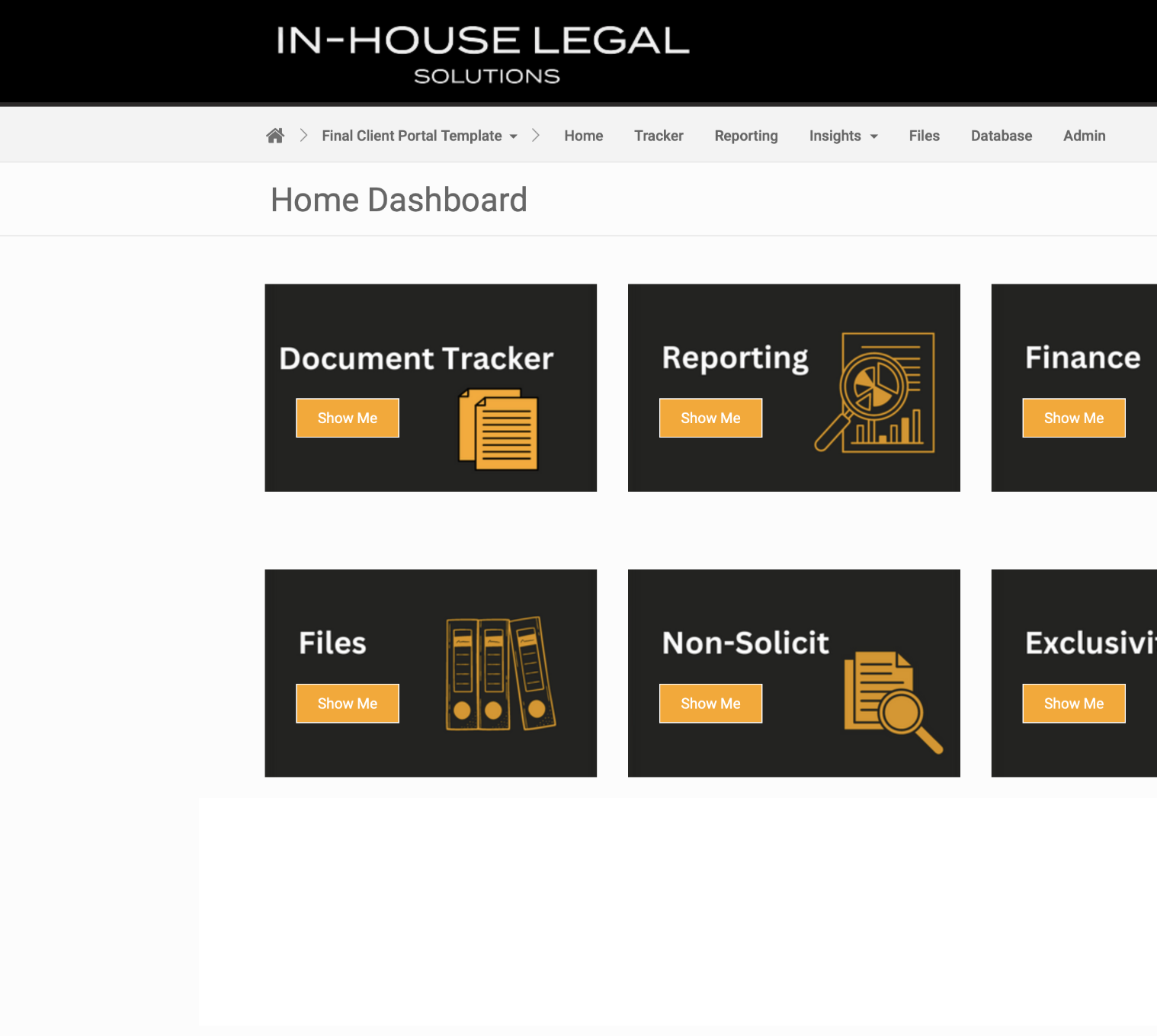Click the magnifier report icon on Reporting card

tap(875, 391)
